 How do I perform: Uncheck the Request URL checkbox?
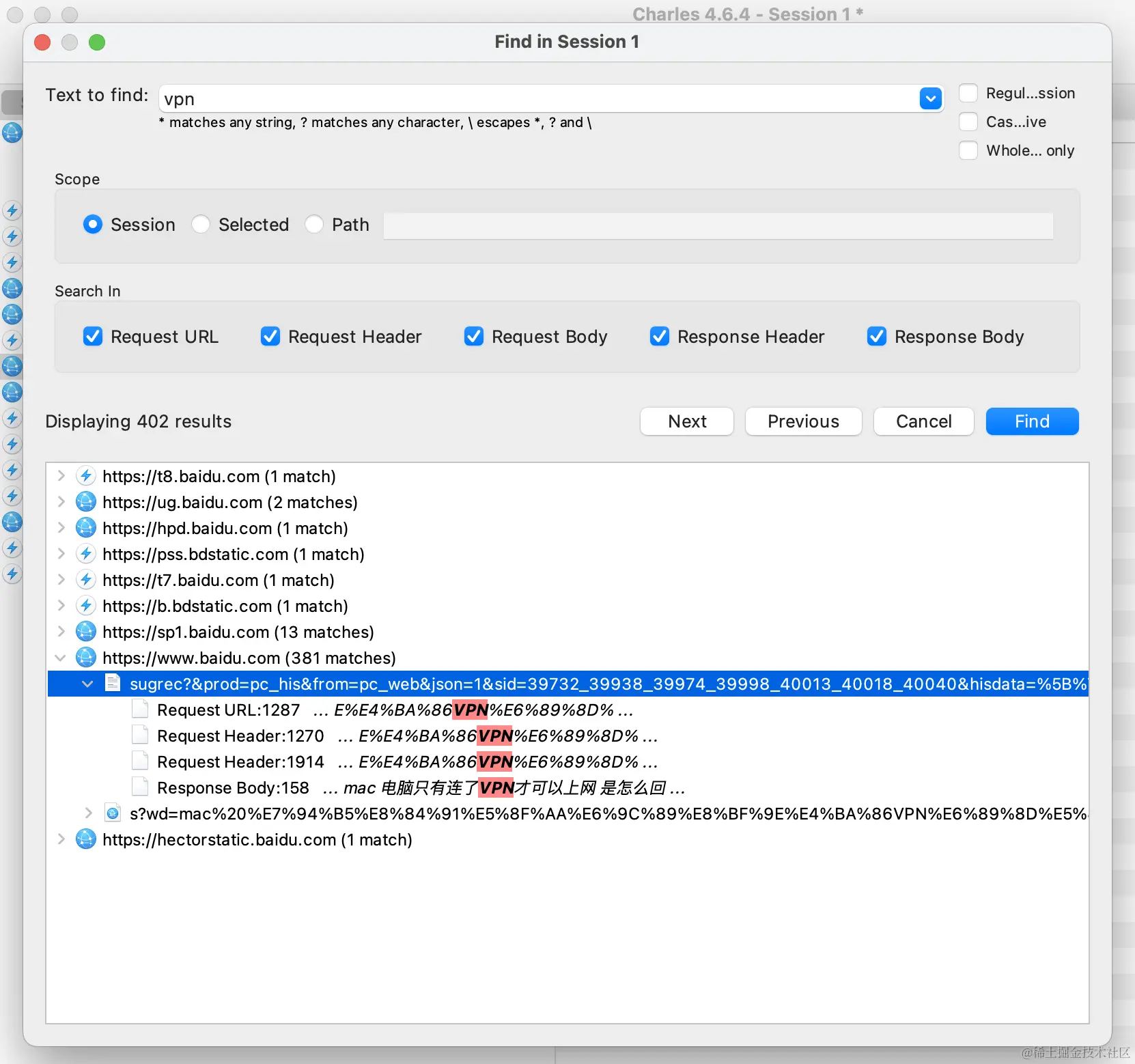(93, 337)
